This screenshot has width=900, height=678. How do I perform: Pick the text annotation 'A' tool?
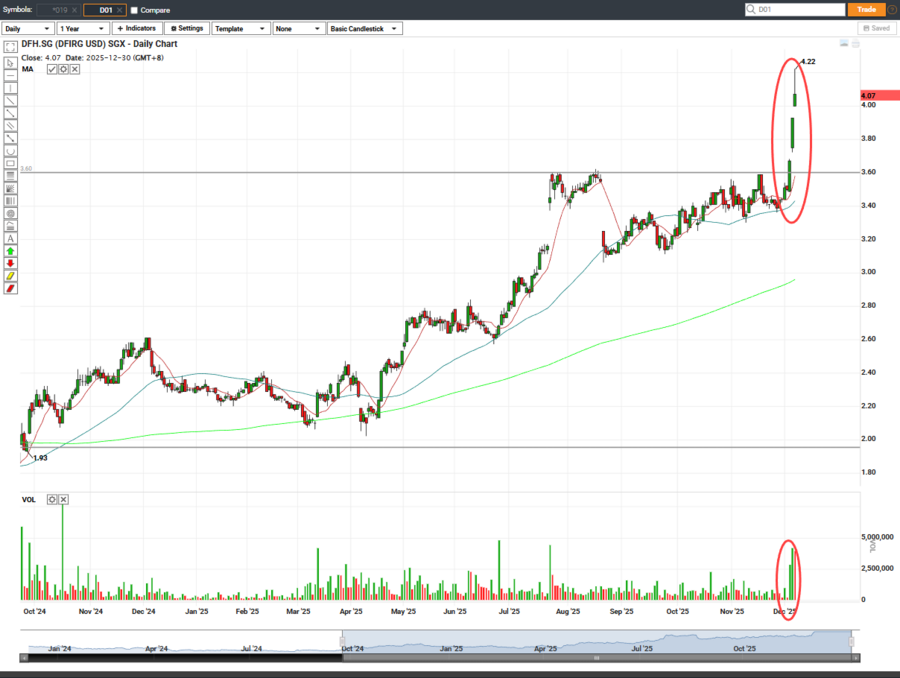coord(10,238)
